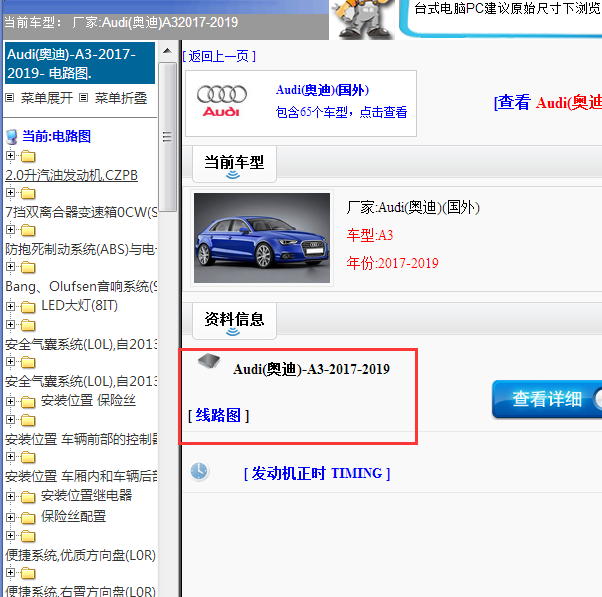The image size is (602, 597).
Task: Select the 当前:电路图 root item
Action: pos(56,136)
